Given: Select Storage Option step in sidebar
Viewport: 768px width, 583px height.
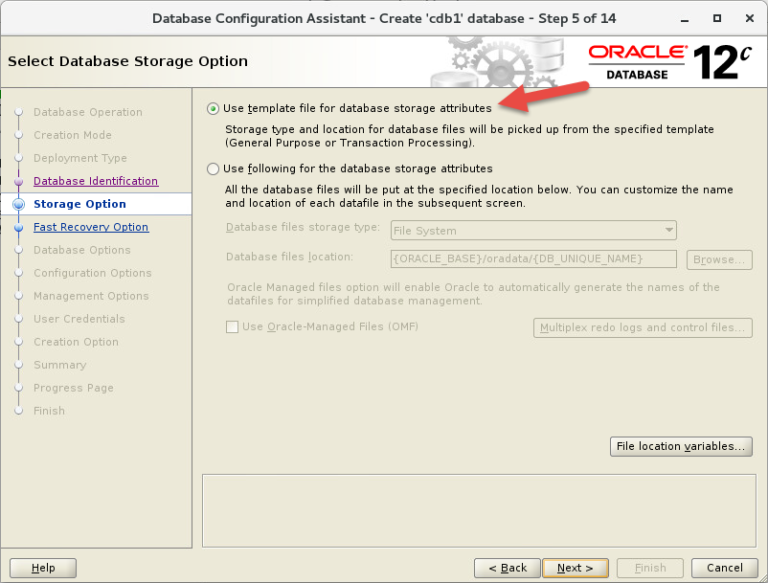Looking at the screenshot, I should point(79,204).
